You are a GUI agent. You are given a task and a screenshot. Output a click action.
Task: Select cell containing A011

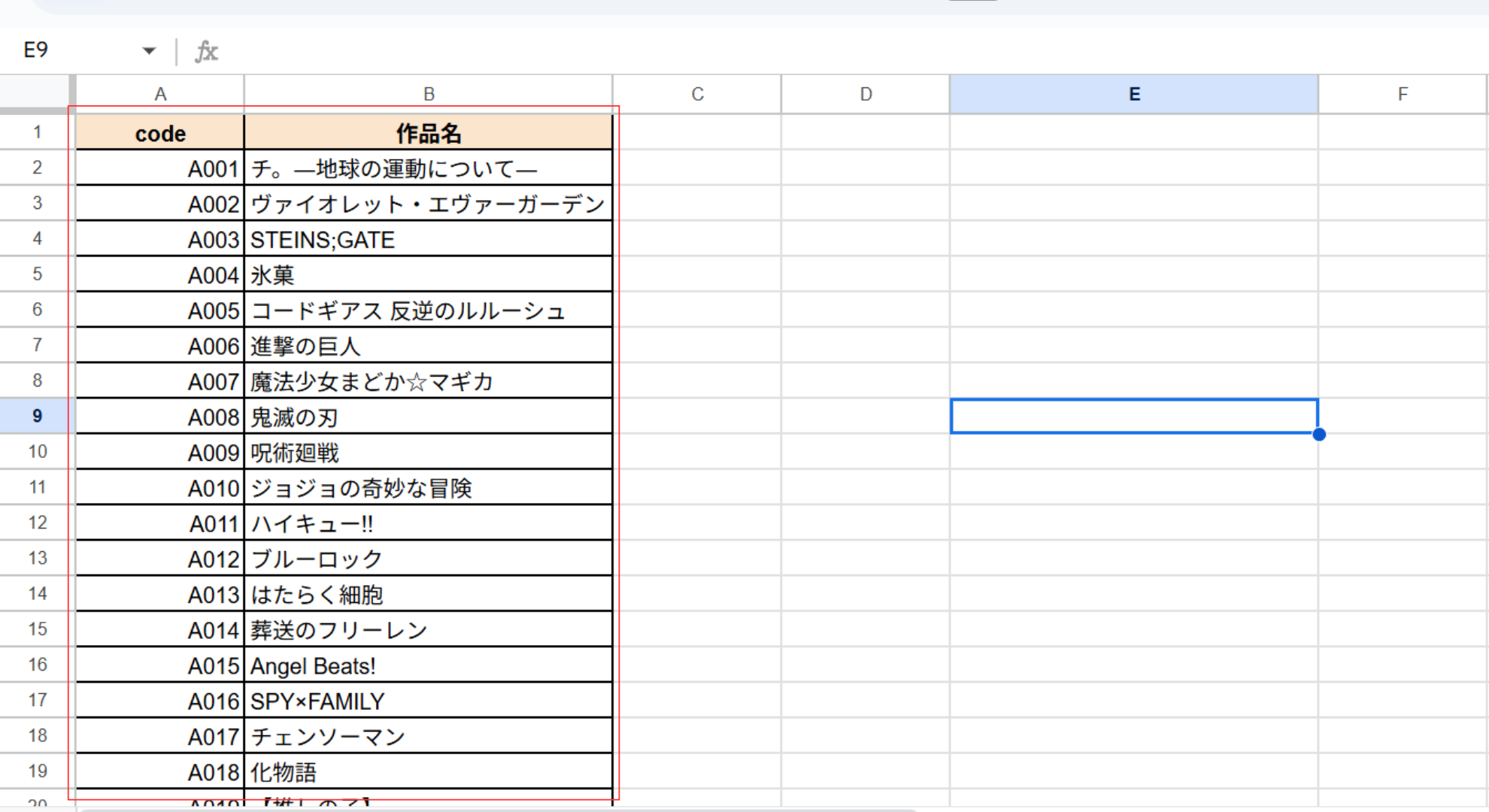160,523
